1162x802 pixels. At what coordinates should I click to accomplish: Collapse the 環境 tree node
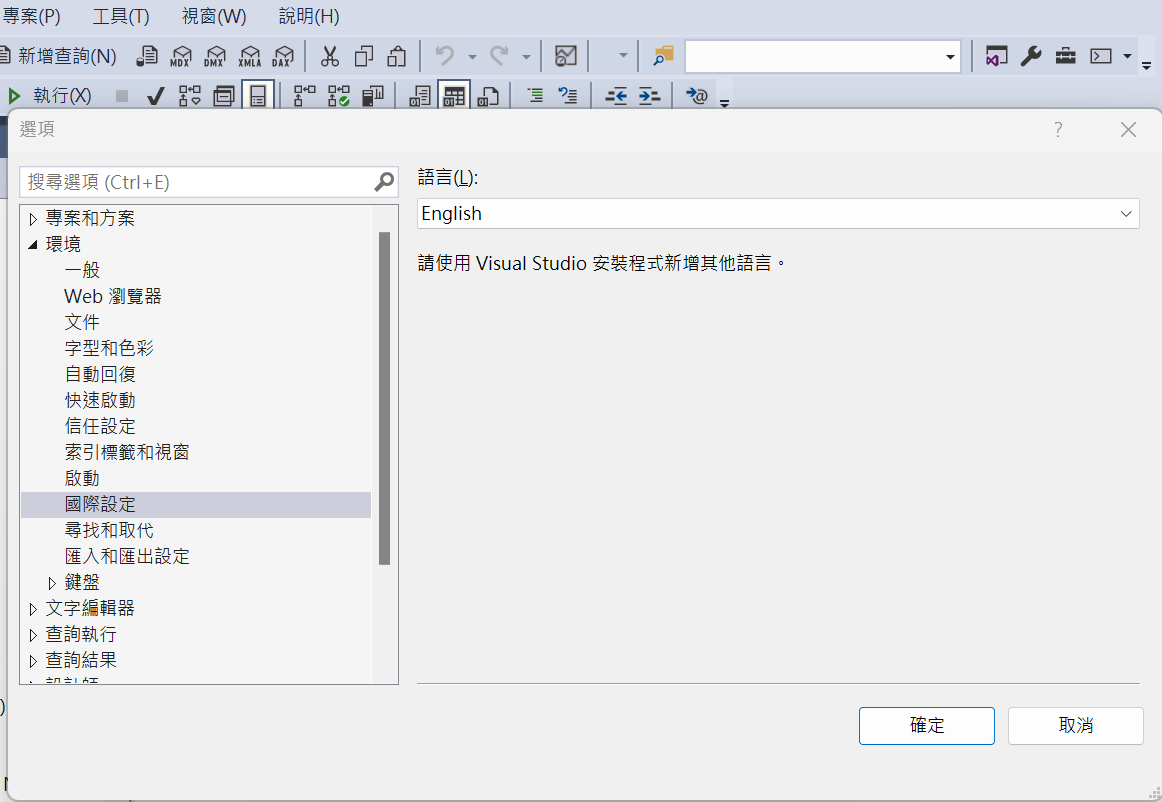33,245
